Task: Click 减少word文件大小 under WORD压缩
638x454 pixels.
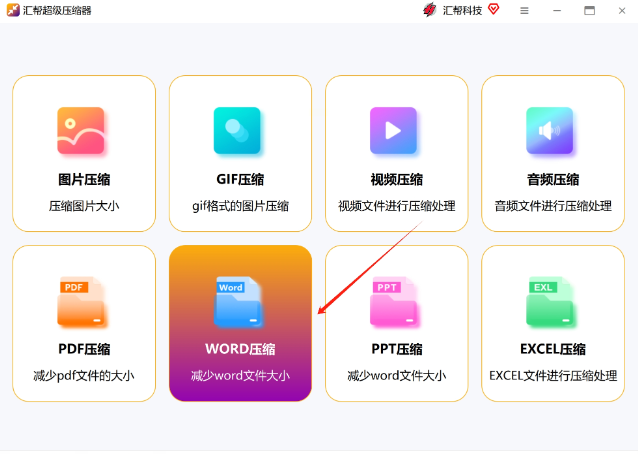Action: pyautogui.click(x=240, y=376)
